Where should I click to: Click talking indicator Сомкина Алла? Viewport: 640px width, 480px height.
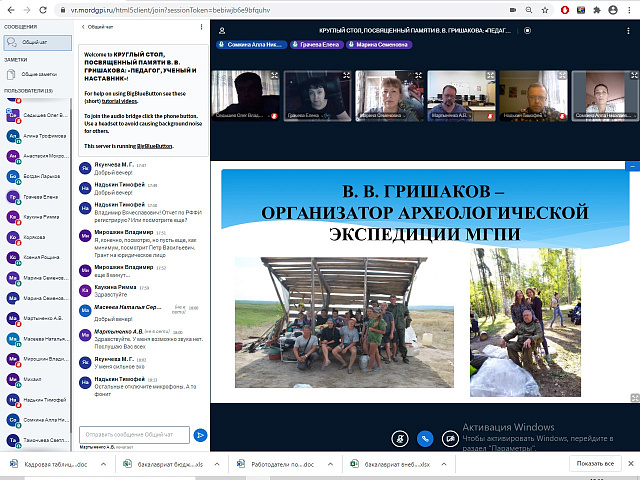251,44
